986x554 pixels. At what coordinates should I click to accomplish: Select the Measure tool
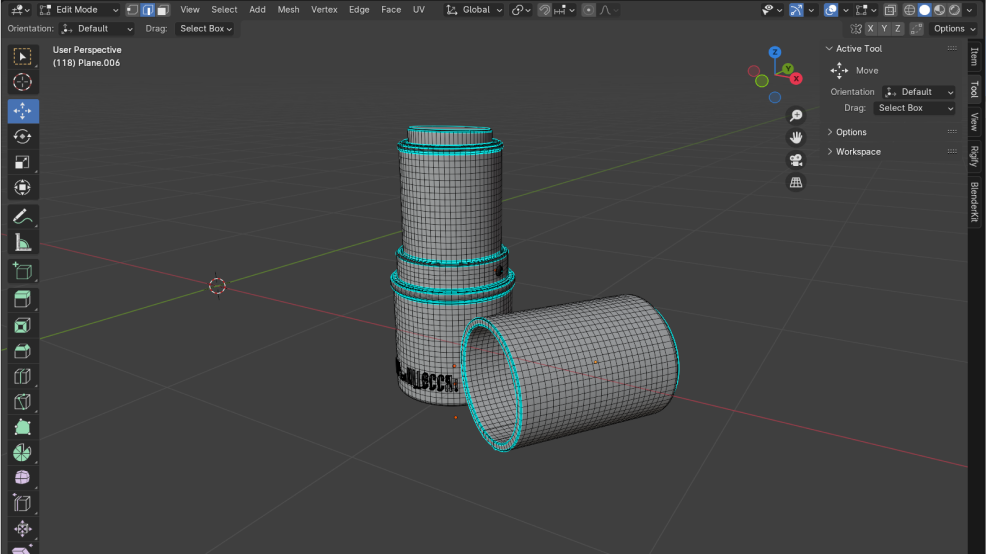pos(22,243)
